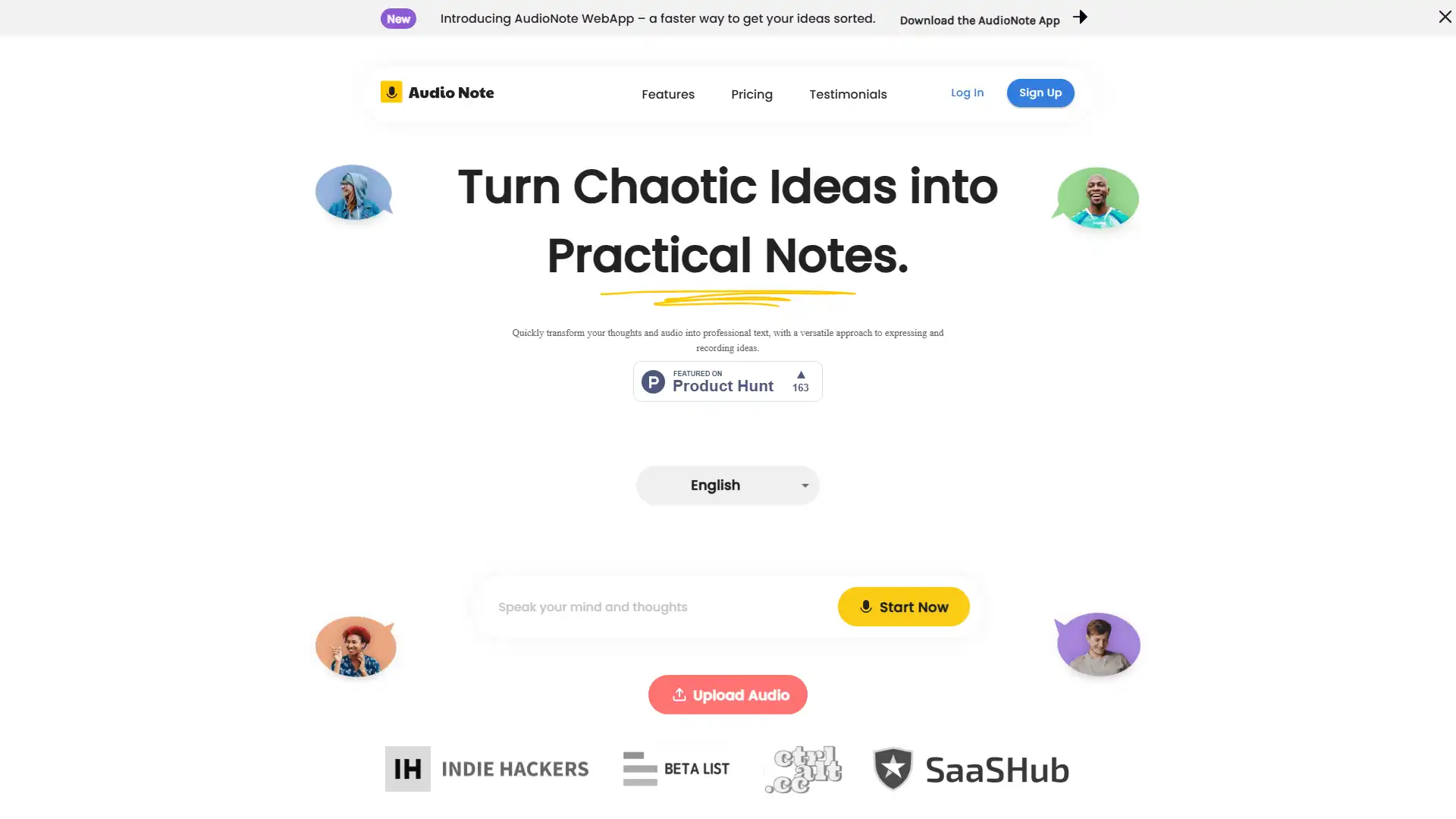Select the Testimonials navigation tab
This screenshot has height=819, width=1456.
pyautogui.click(x=848, y=93)
